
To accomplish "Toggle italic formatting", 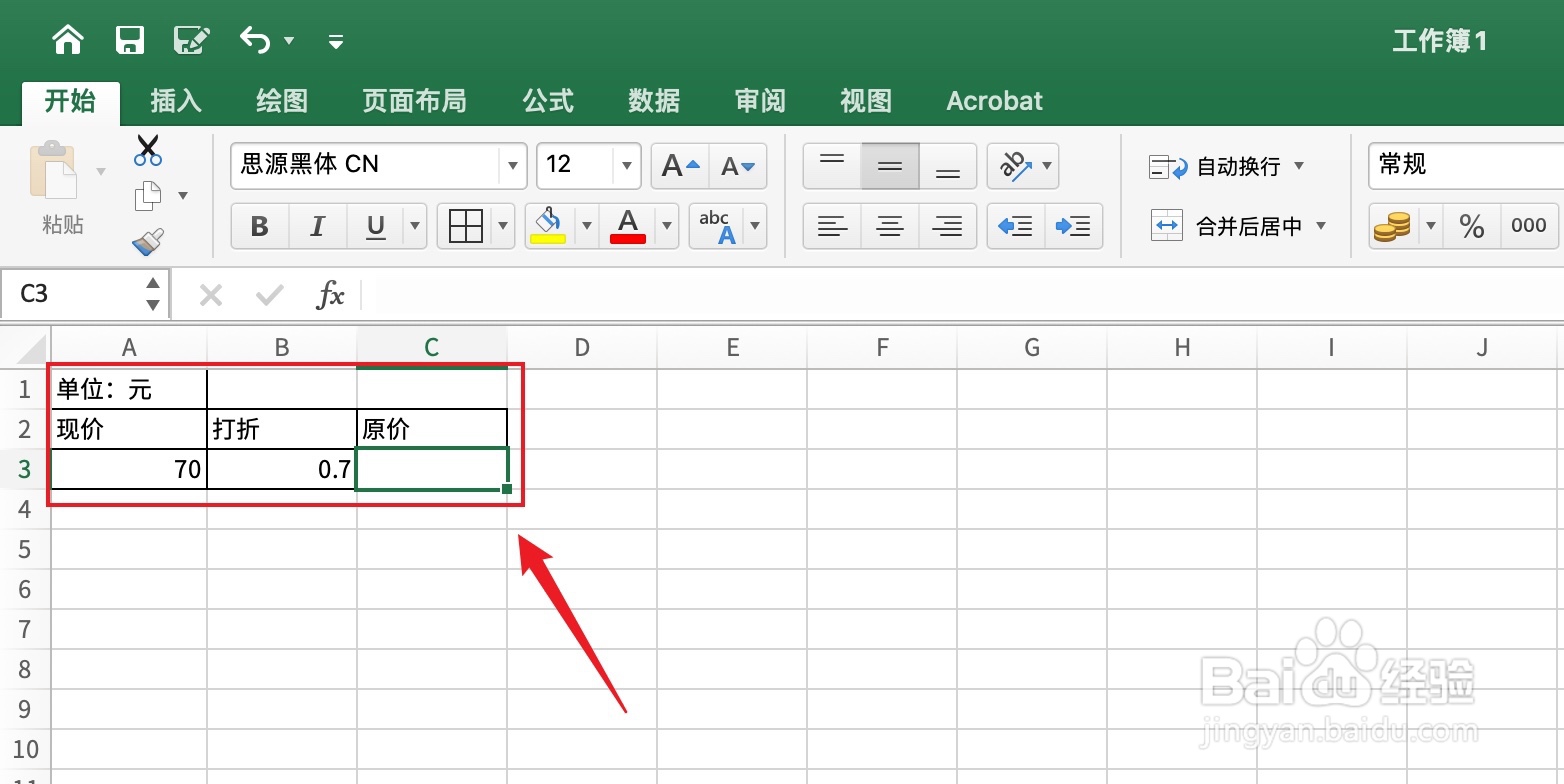I will click(x=318, y=226).
